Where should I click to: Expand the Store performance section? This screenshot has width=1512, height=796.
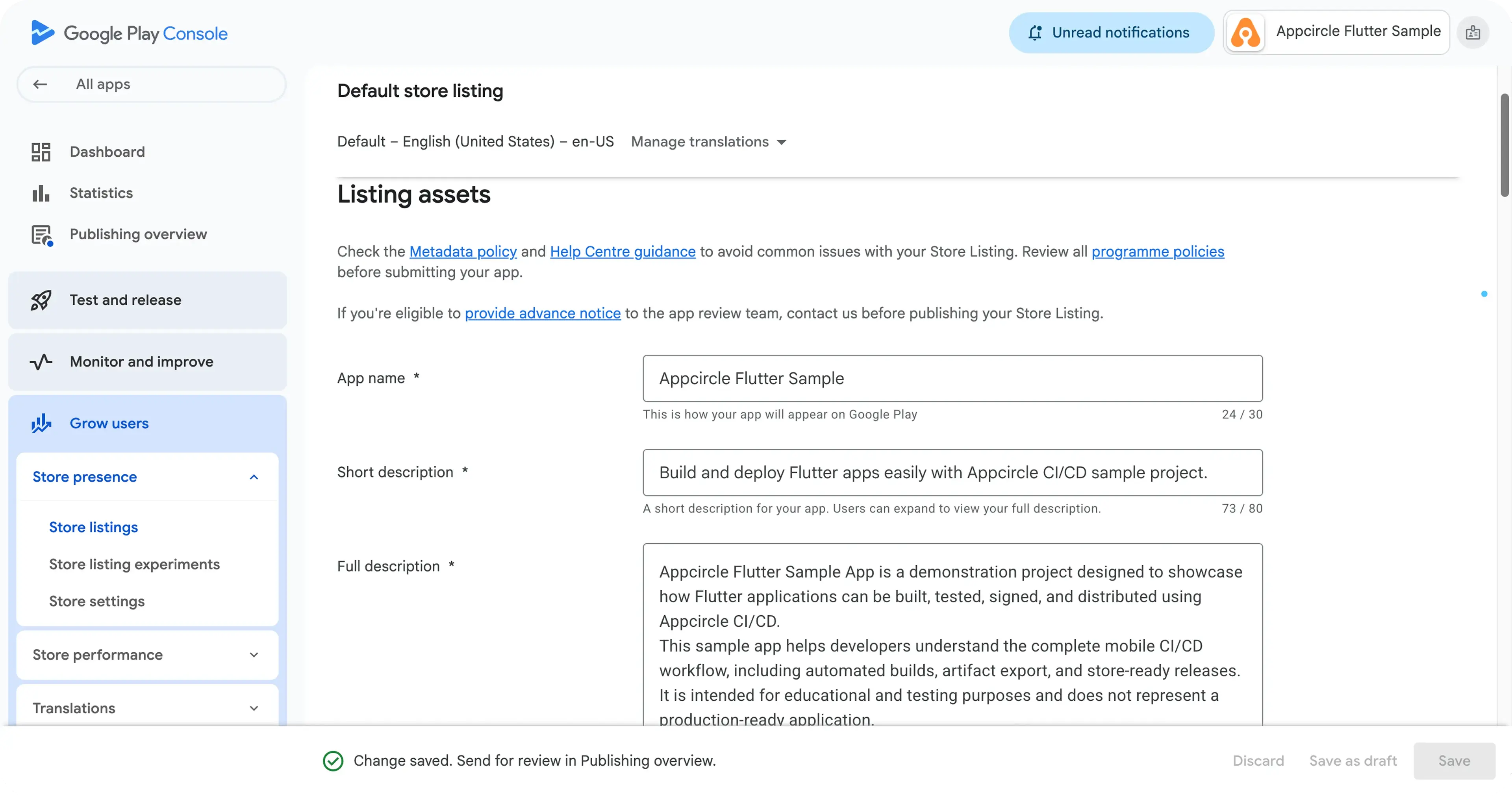coord(254,655)
